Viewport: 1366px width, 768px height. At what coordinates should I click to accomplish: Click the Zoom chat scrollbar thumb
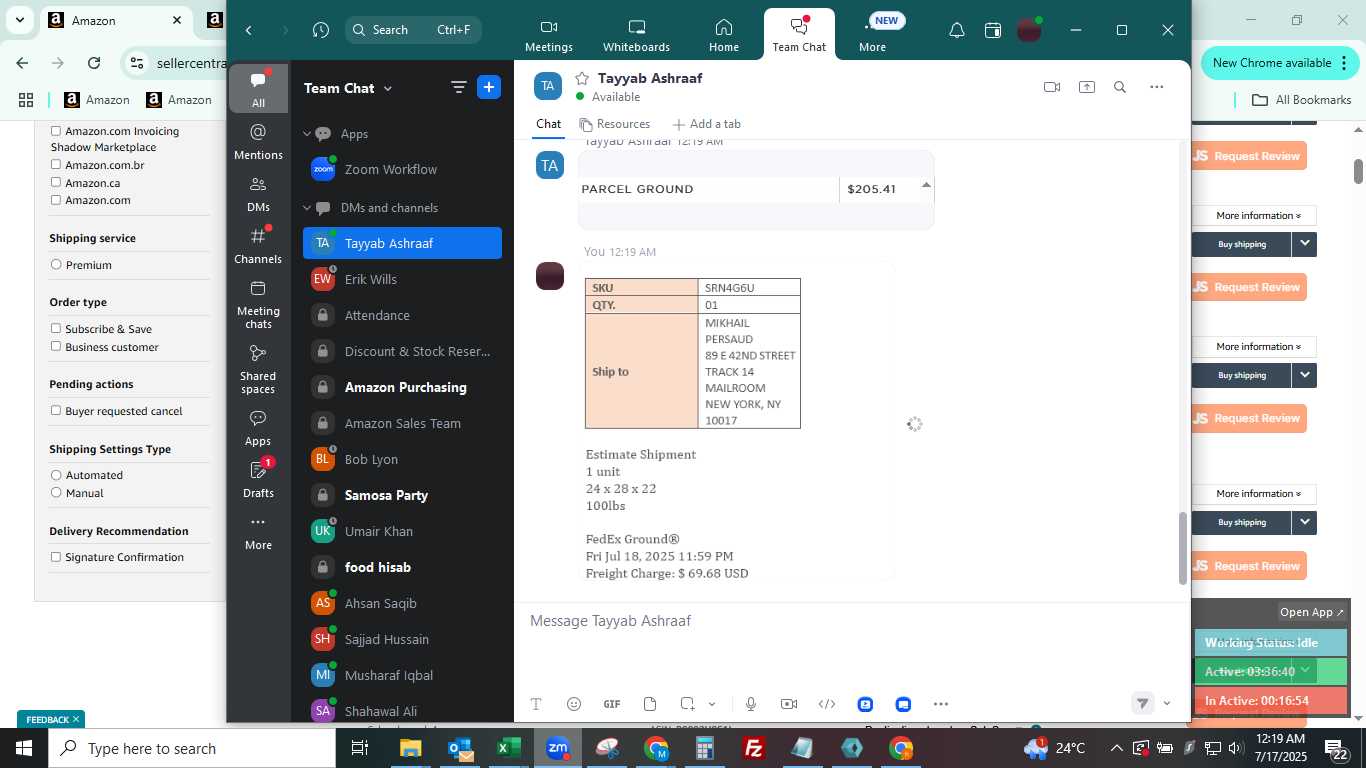coord(1182,548)
